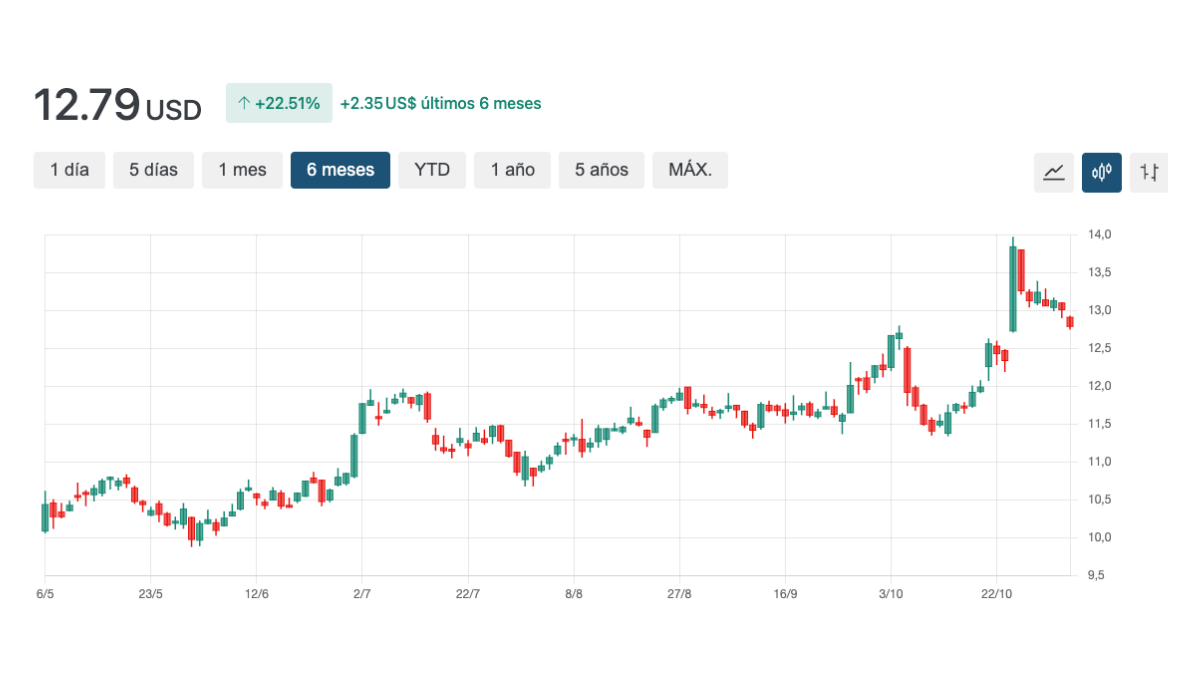
Task: Click the 14,0 price axis label
Action: tap(1099, 234)
